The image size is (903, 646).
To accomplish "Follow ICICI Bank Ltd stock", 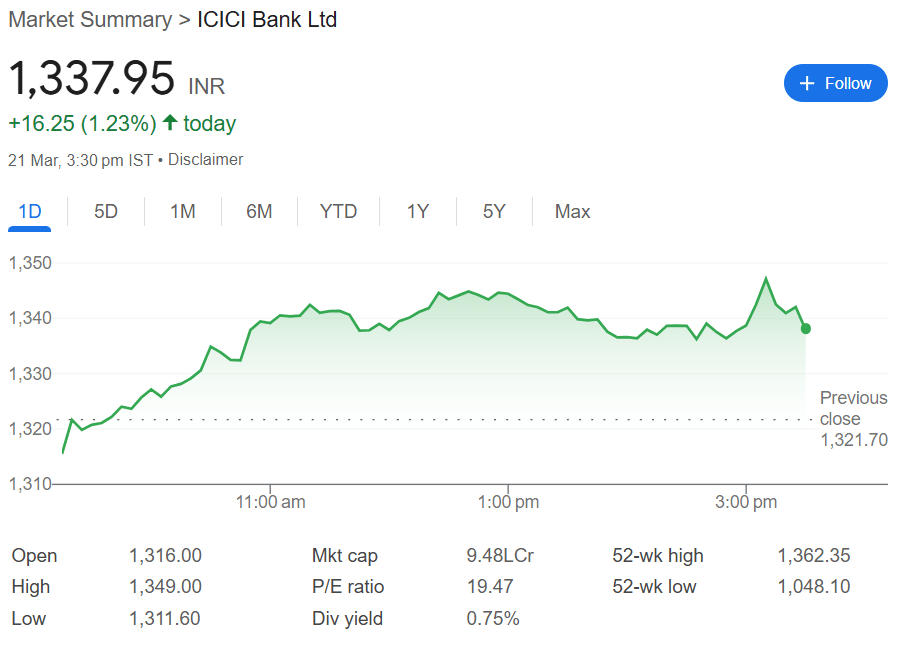I will coord(836,83).
